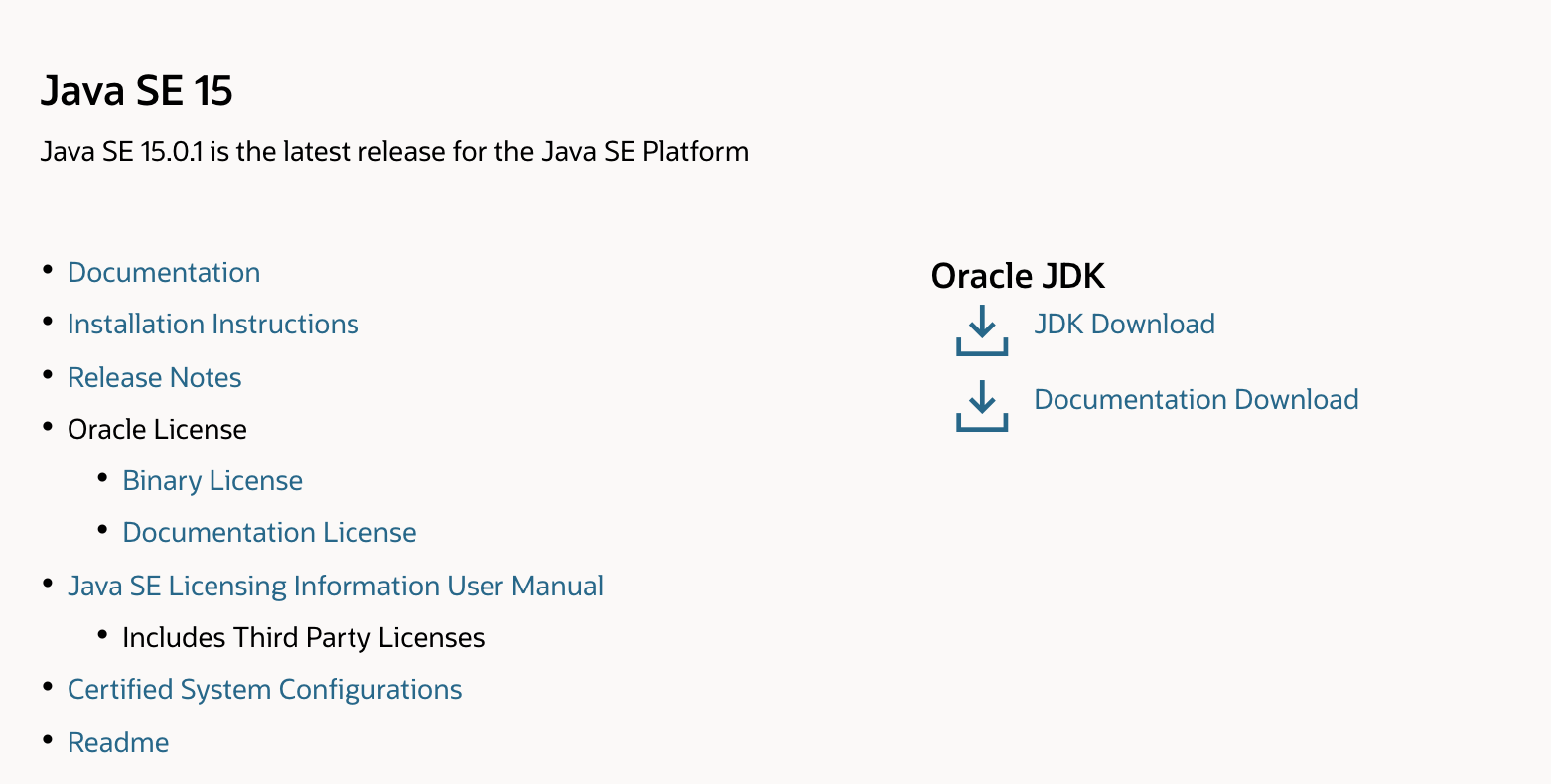Click the 'Oracle JDK' heading
Viewport: 1551px width, 784px height.
pos(1018,276)
